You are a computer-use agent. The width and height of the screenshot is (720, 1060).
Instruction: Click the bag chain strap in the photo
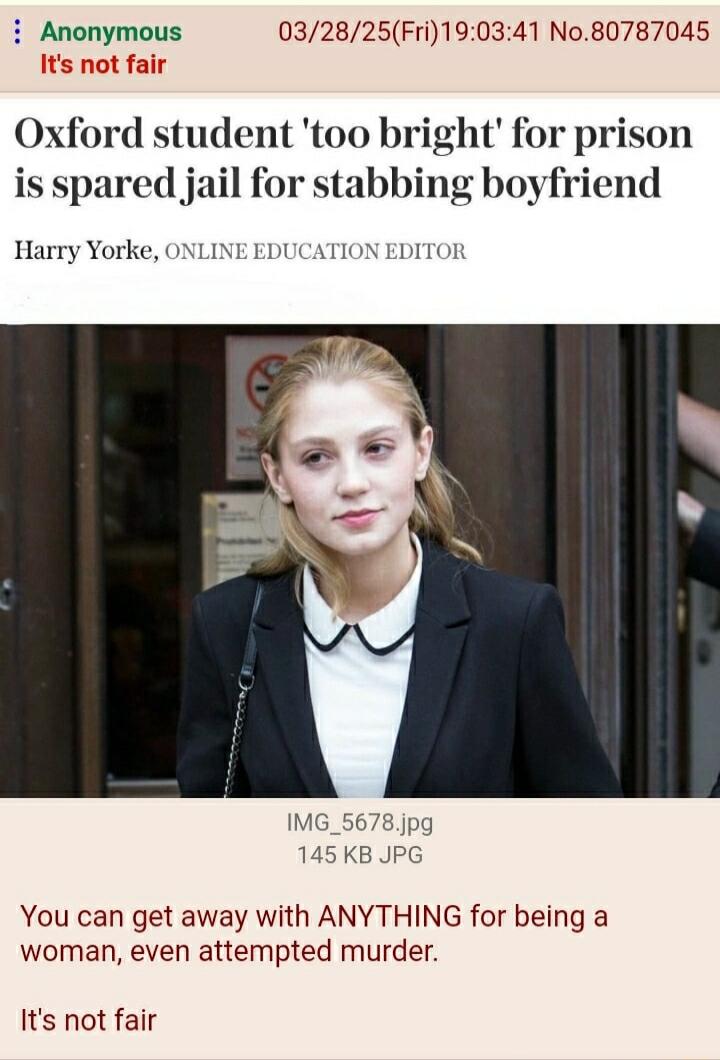(242, 696)
